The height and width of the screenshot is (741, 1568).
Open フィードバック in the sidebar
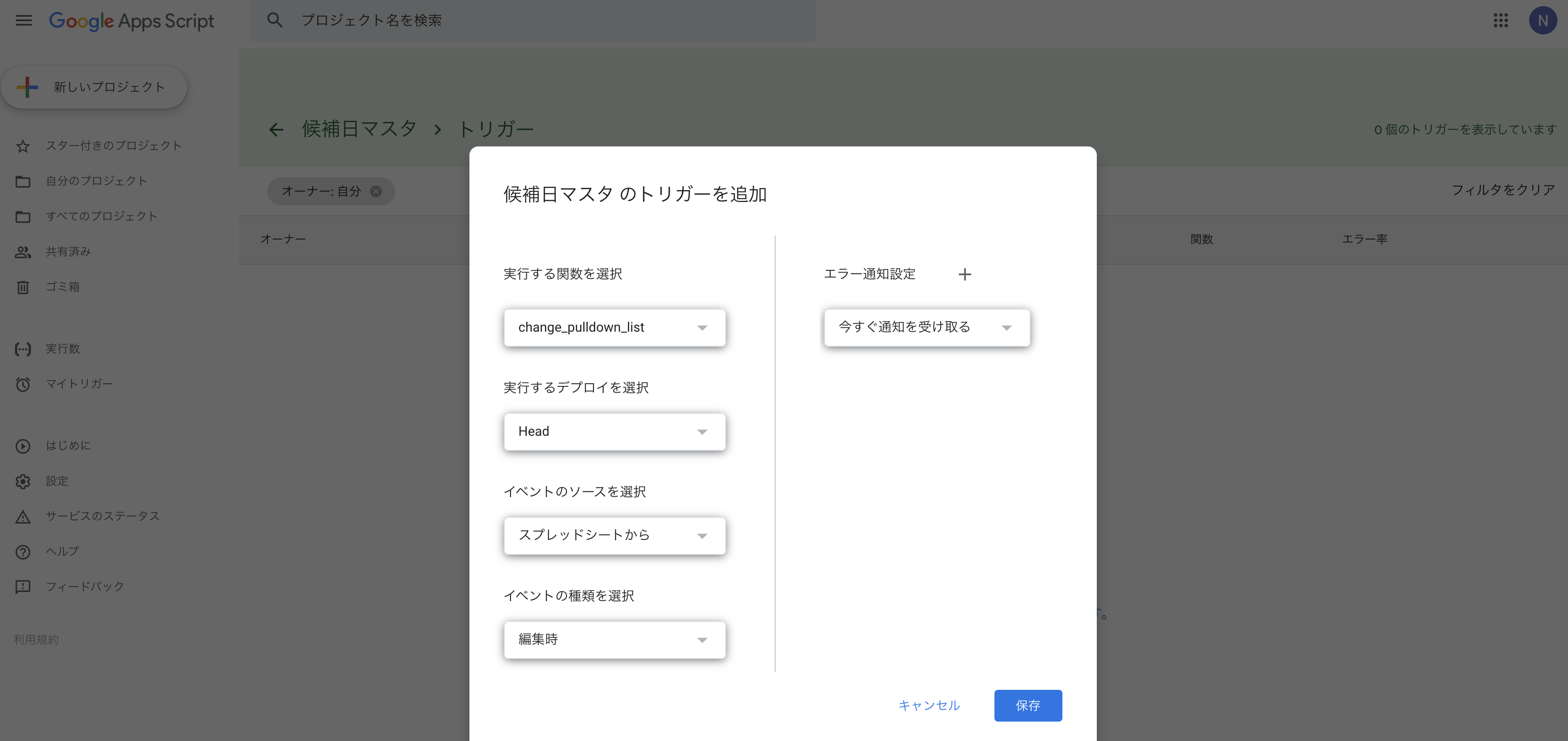pyautogui.click(x=85, y=587)
